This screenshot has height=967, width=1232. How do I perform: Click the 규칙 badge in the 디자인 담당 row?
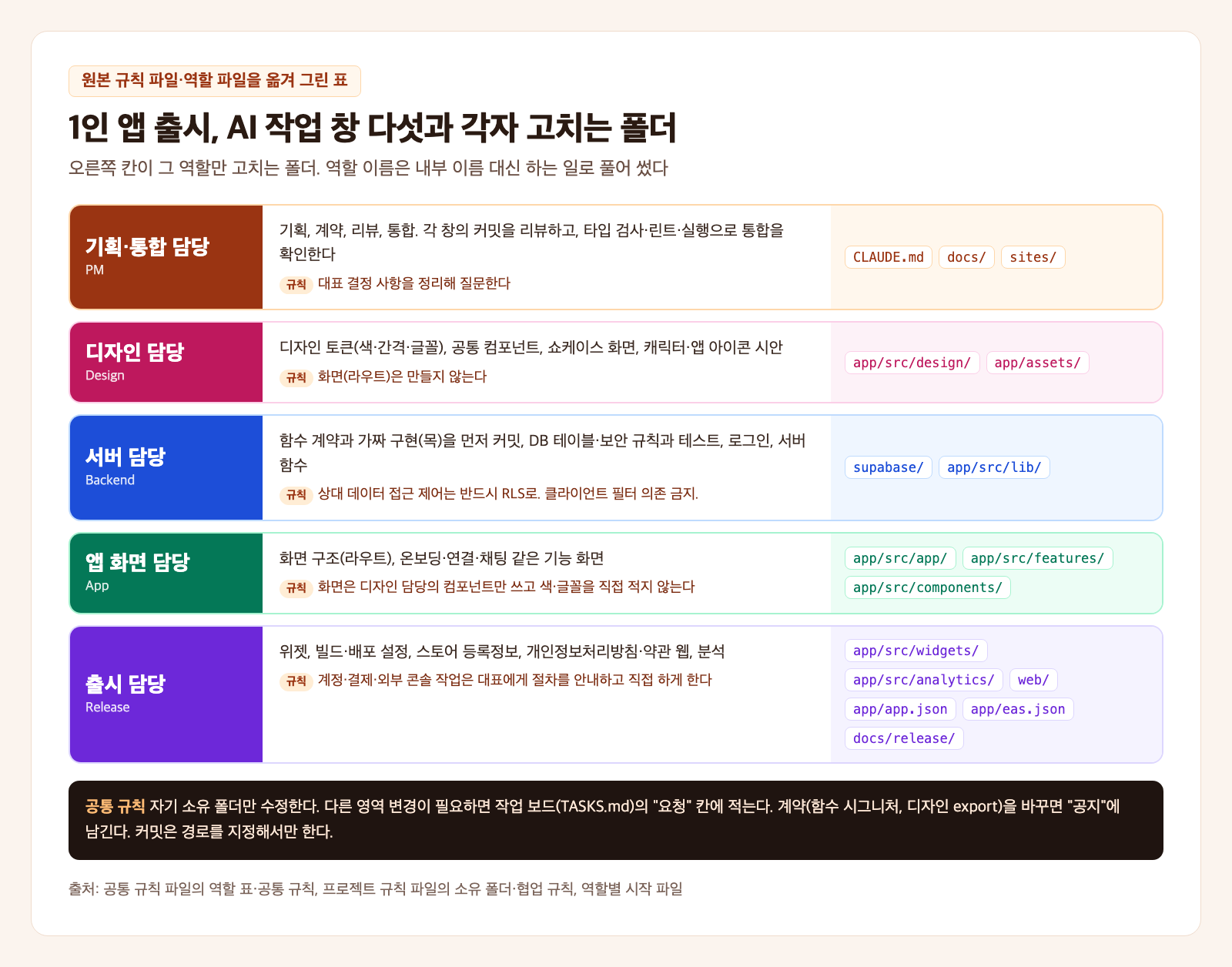[x=296, y=377]
